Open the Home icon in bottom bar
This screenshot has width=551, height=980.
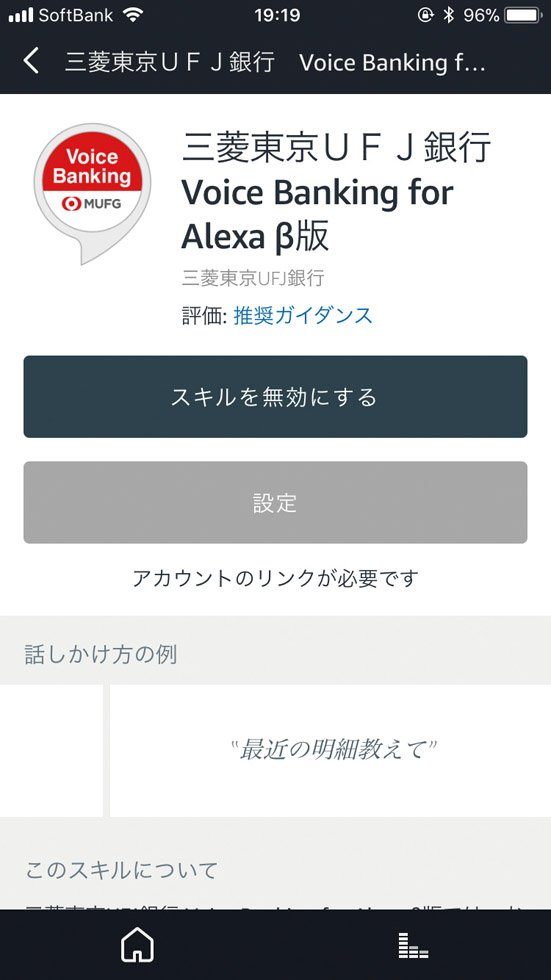[x=137, y=944]
